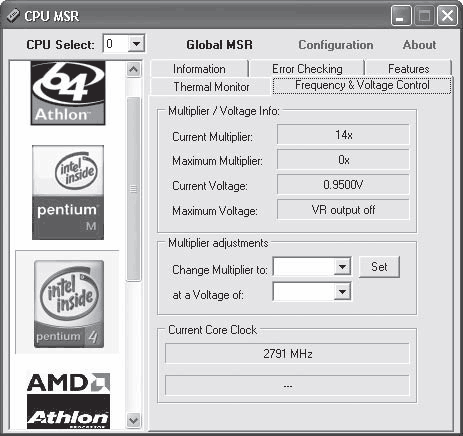The image size is (463, 436).
Task: Click the CPU list scroll down arrow
Action: [x=133, y=420]
